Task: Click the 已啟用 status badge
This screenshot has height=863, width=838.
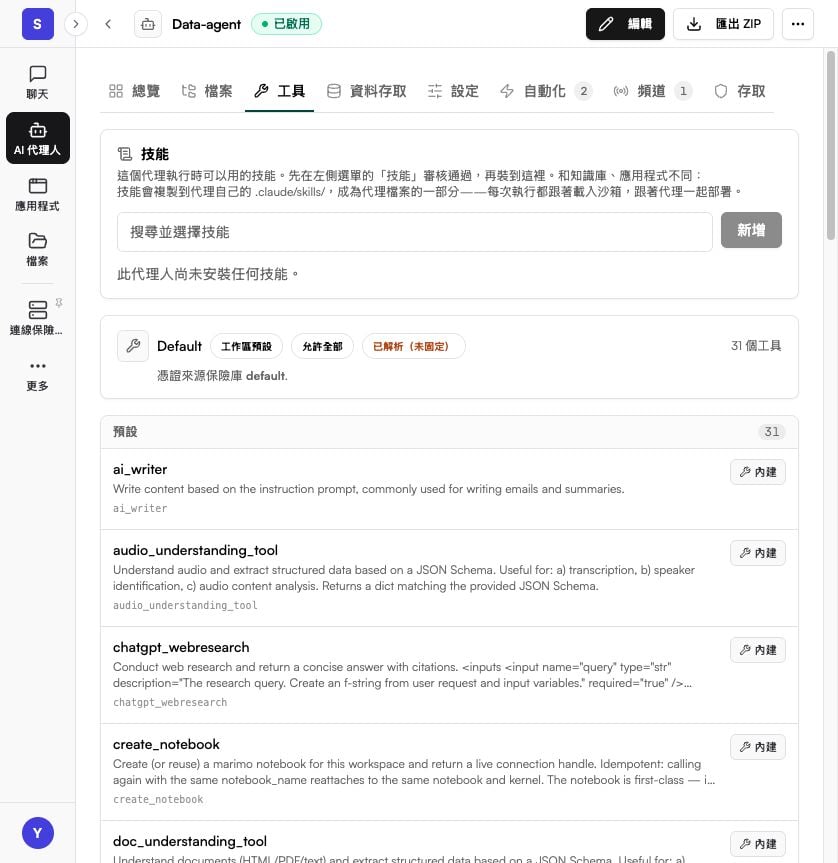Action: 286,24
